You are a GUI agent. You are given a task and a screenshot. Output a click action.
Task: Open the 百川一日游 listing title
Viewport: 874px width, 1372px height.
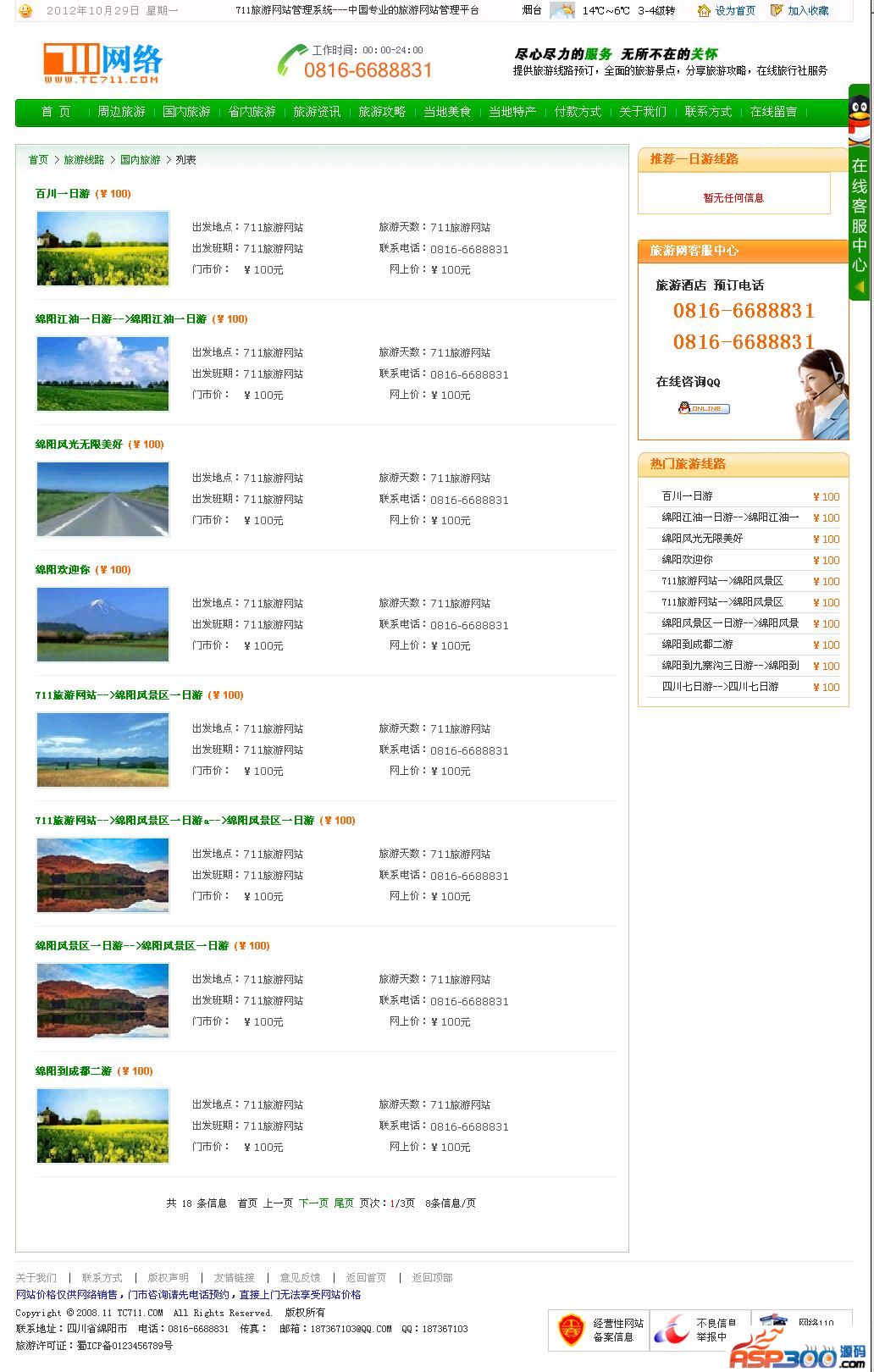click(x=63, y=194)
